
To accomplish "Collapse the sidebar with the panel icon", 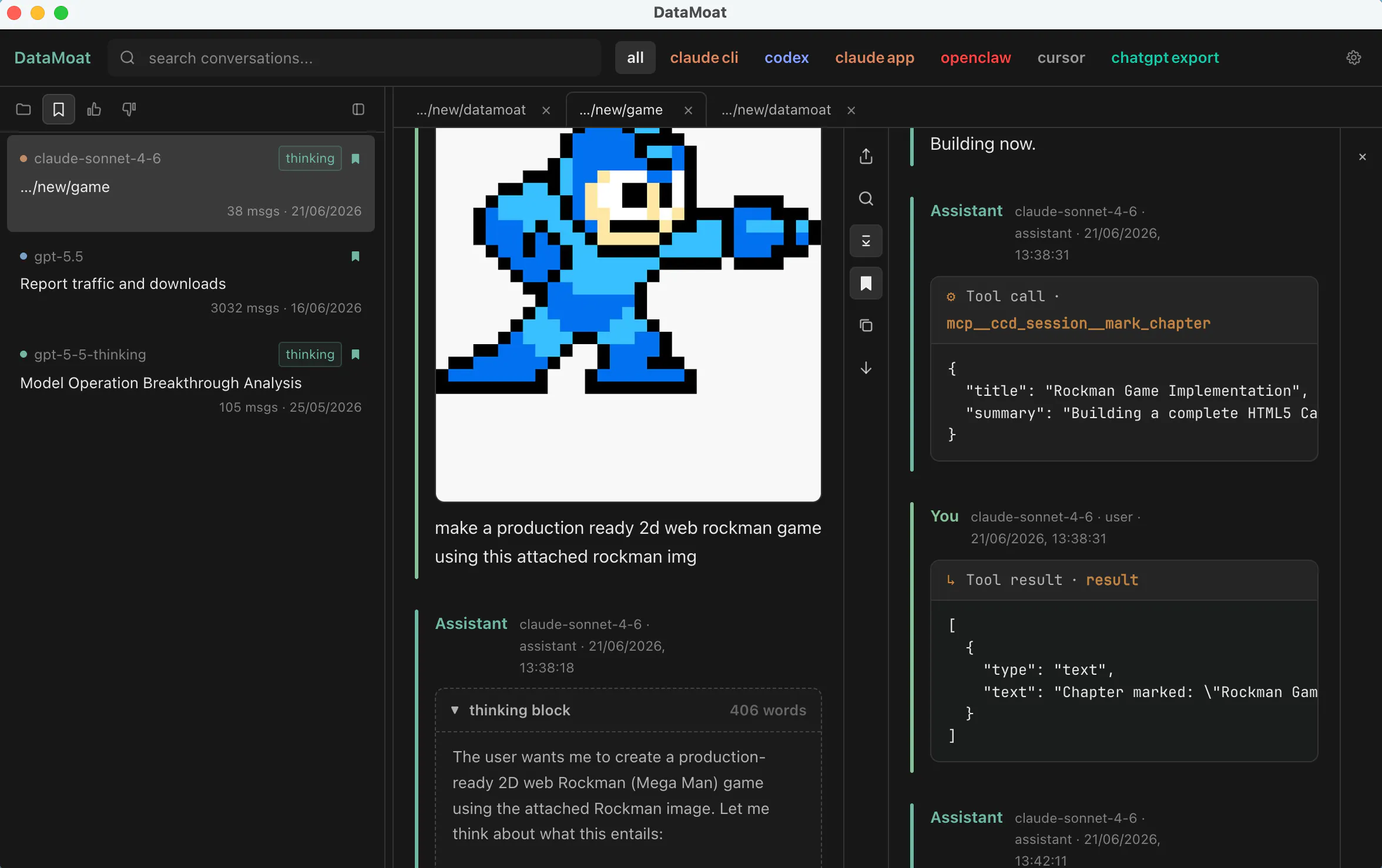I will (x=358, y=109).
